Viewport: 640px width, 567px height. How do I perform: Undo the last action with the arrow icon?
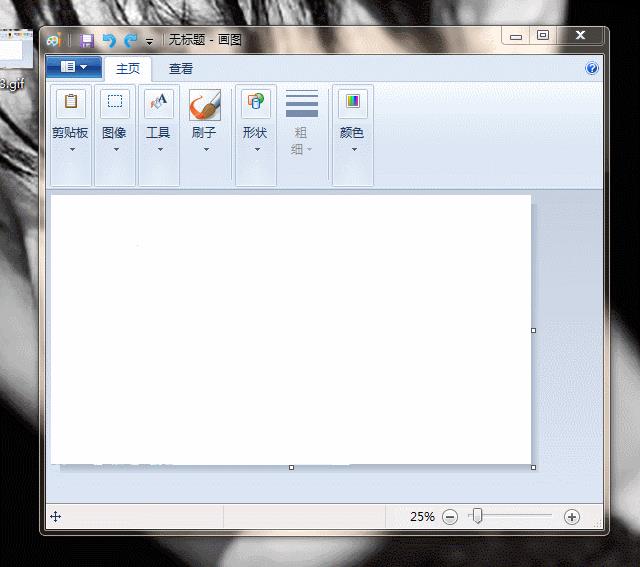(109, 40)
